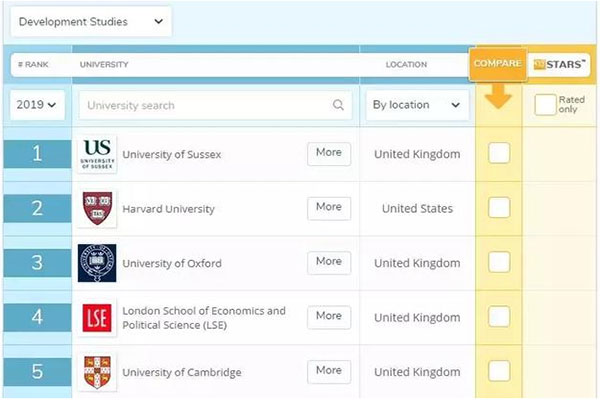
Task: Click the Location column header
Action: click(x=406, y=64)
